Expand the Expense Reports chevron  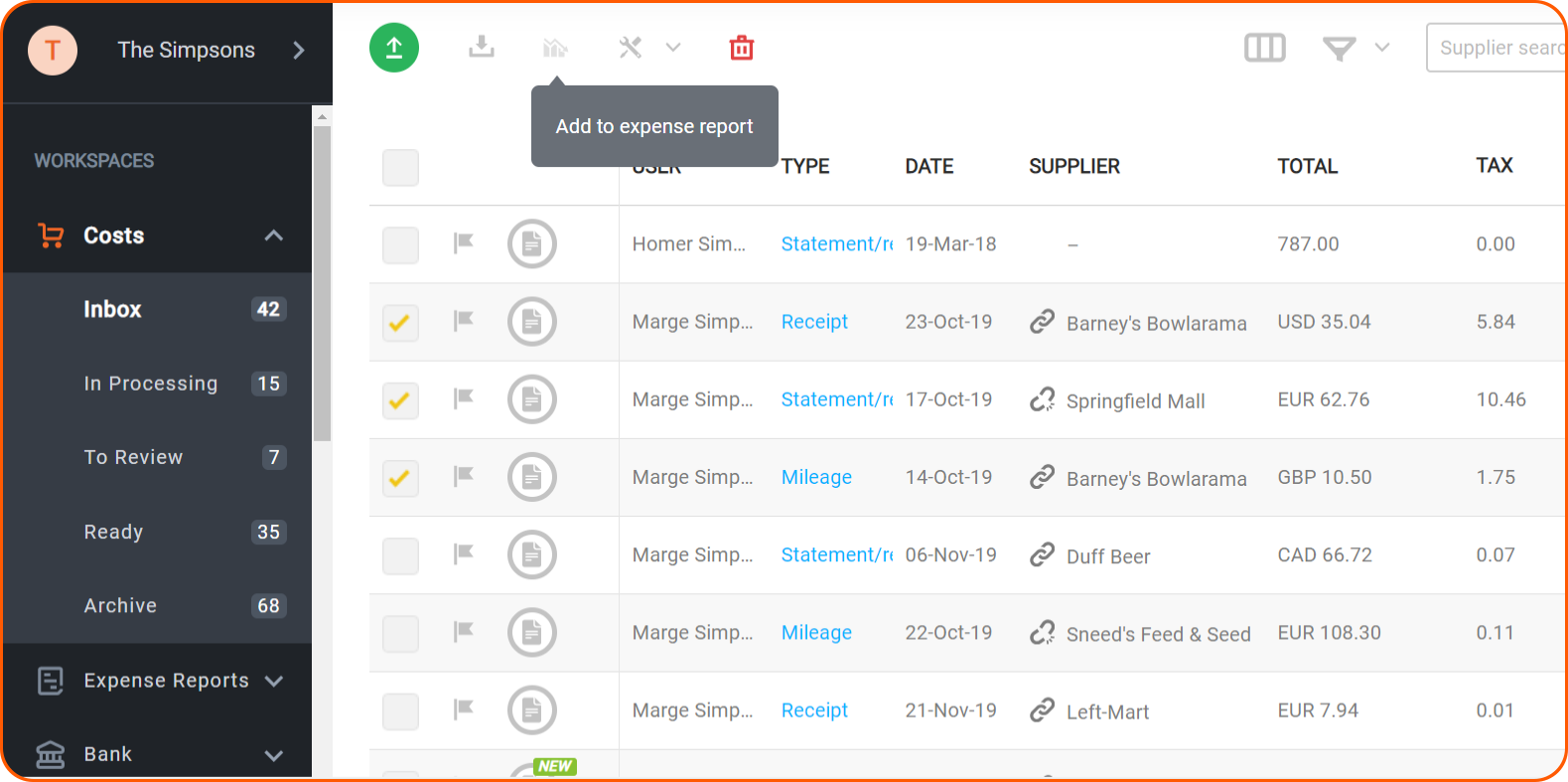[x=274, y=681]
